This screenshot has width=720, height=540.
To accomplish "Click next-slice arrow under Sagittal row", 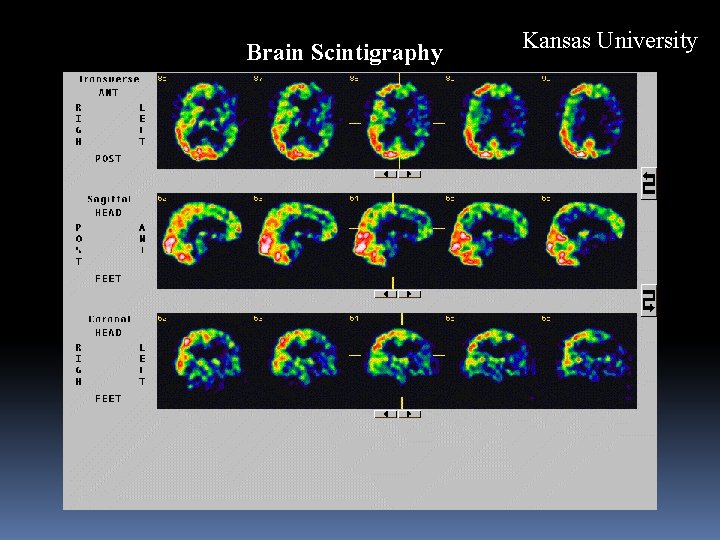I will [410, 294].
